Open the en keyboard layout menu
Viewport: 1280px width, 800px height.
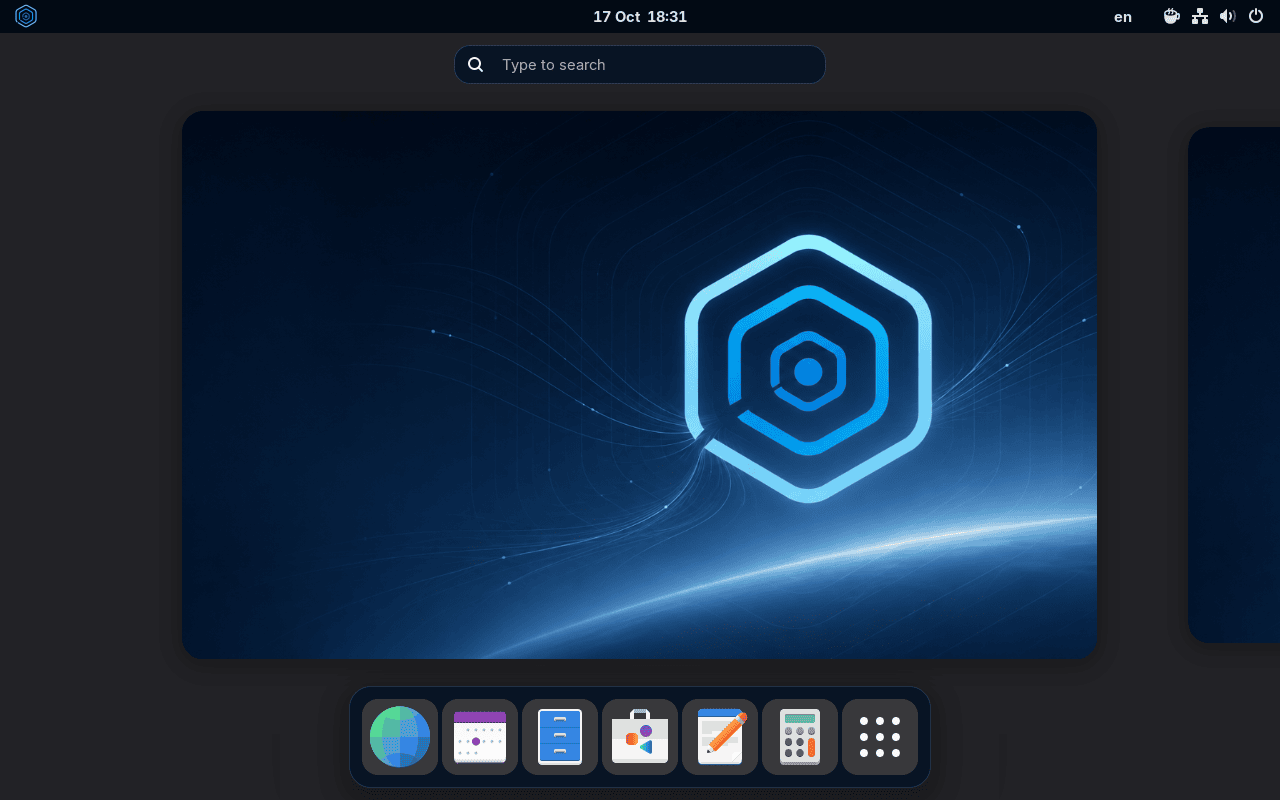pyautogui.click(x=1123, y=16)
